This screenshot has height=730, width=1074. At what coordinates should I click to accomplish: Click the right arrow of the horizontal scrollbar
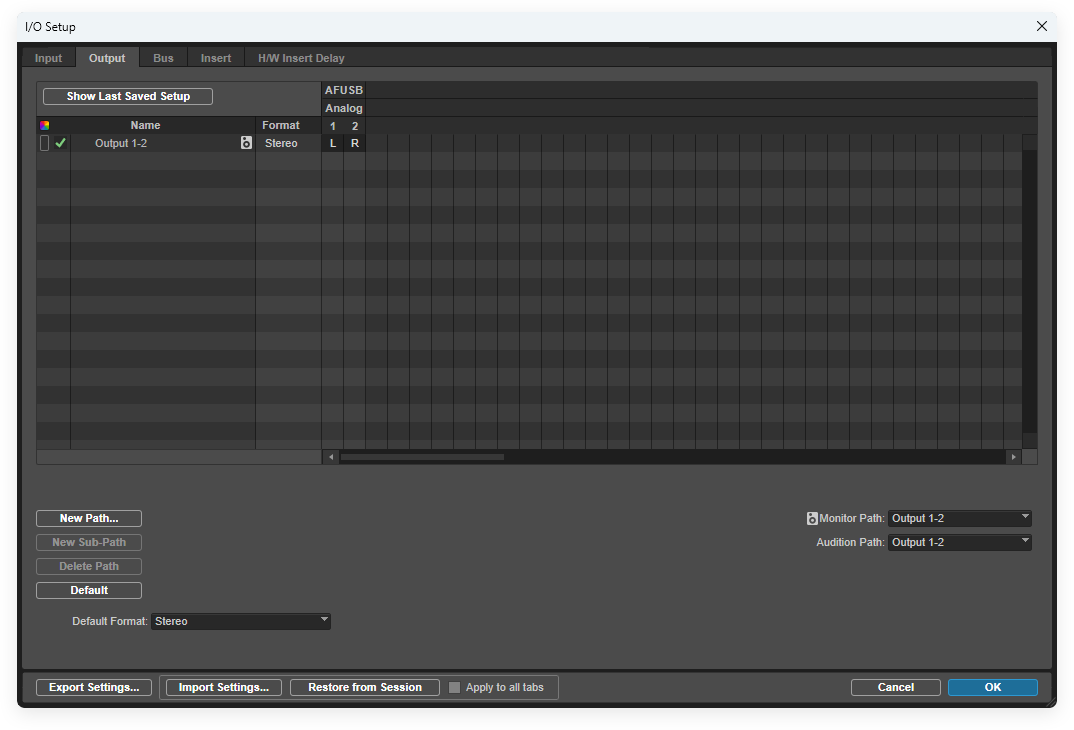point(1014,457)
